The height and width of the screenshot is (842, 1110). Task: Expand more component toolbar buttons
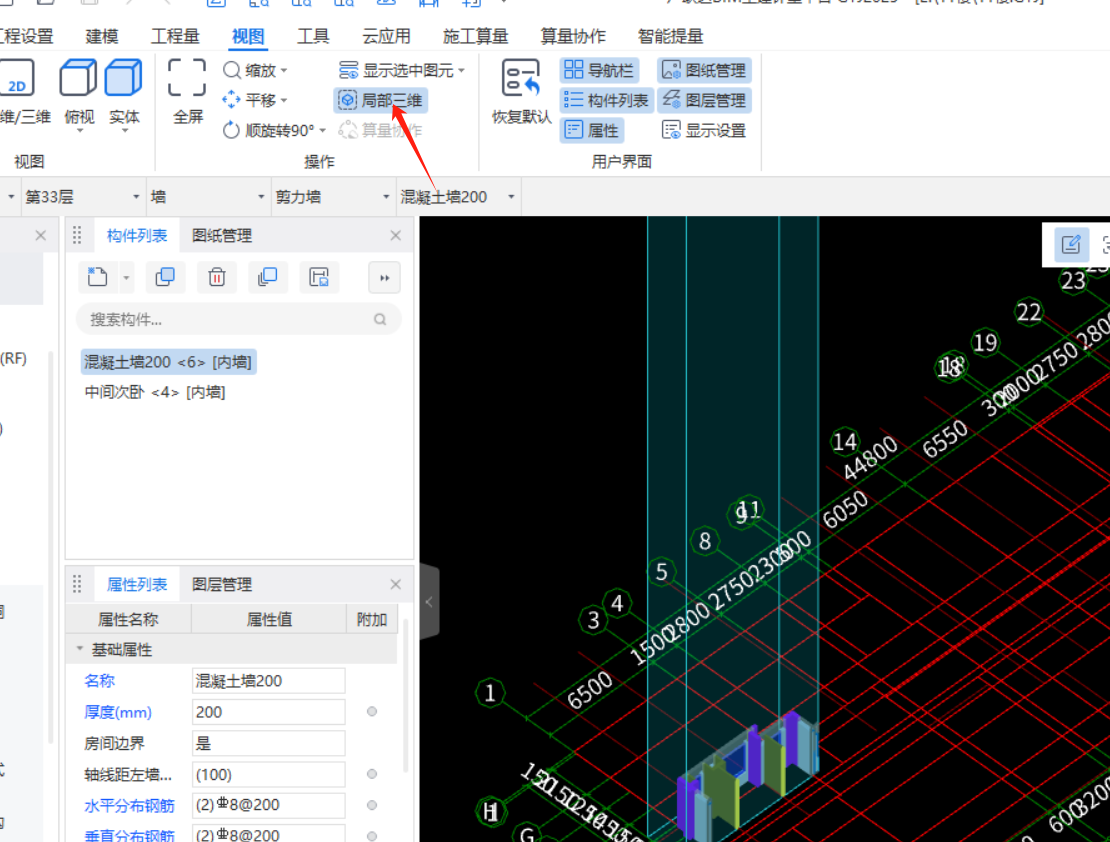(384, 278)
